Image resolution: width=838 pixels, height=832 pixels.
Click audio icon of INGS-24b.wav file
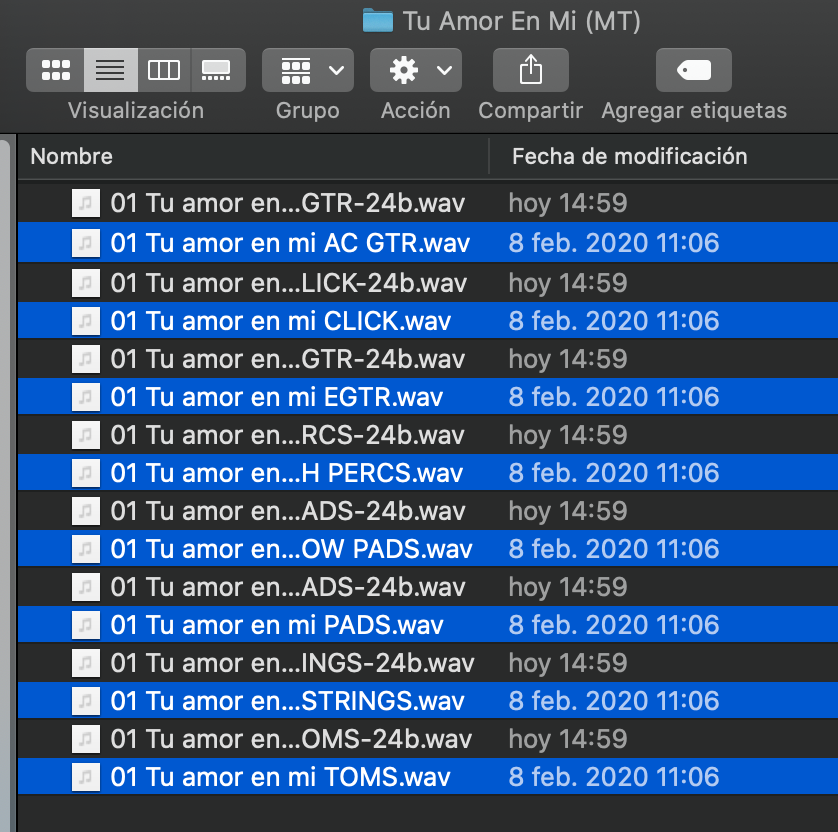click(x=86, y=662)
